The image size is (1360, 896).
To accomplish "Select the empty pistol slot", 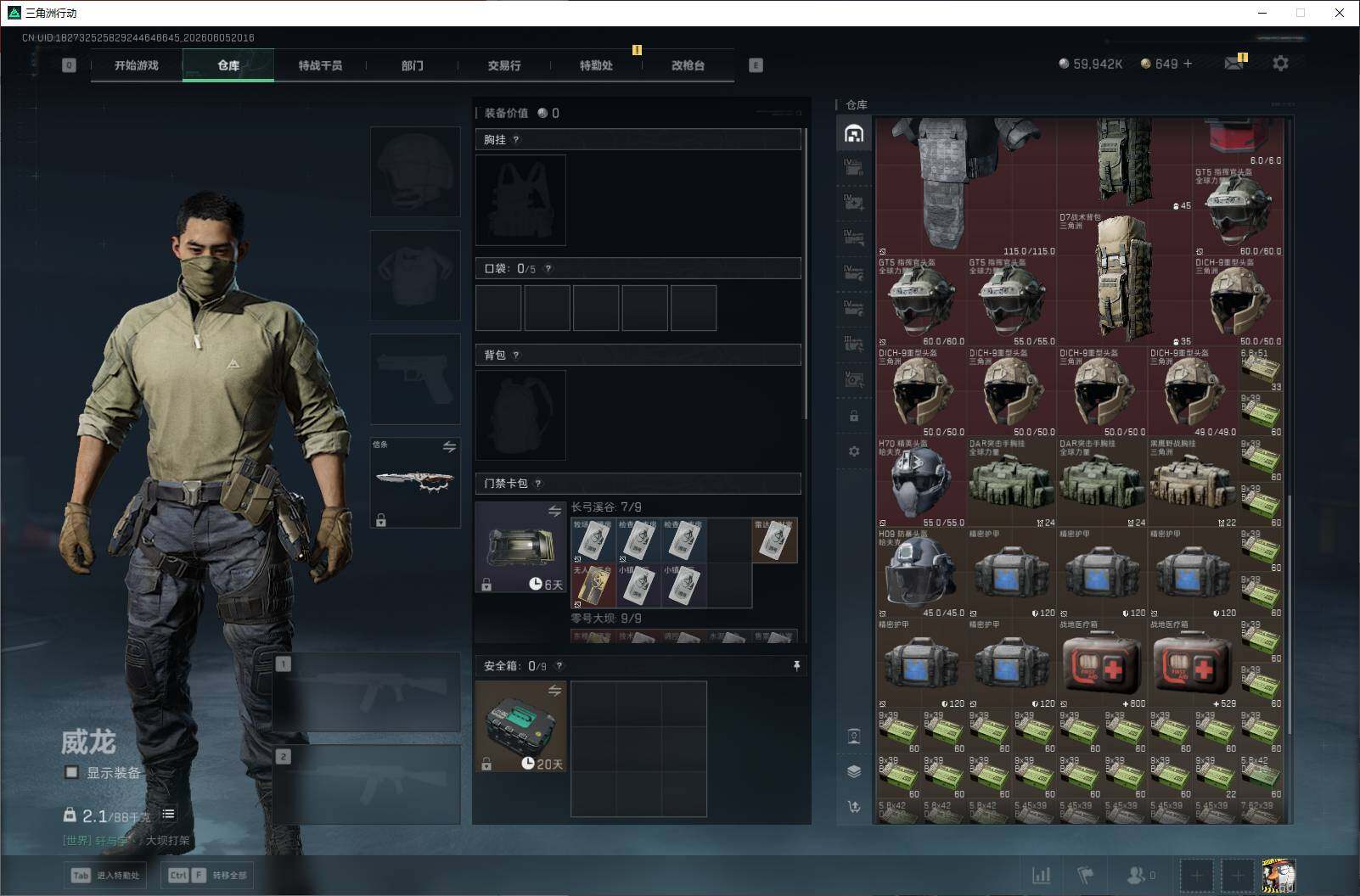I will point(415,378).
